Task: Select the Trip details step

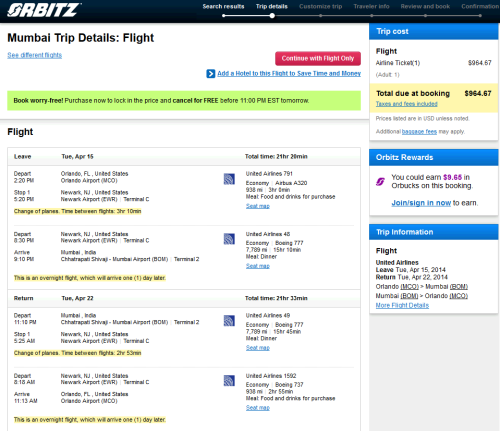Action: 272,6
